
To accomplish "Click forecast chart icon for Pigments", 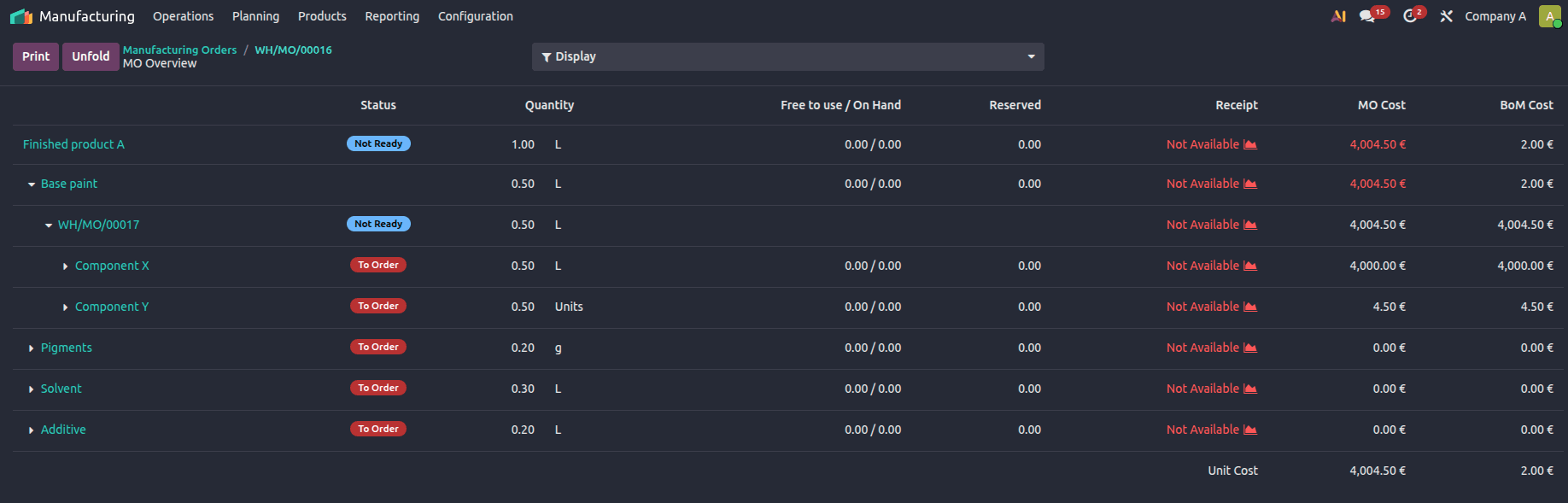I will 1250,348.
